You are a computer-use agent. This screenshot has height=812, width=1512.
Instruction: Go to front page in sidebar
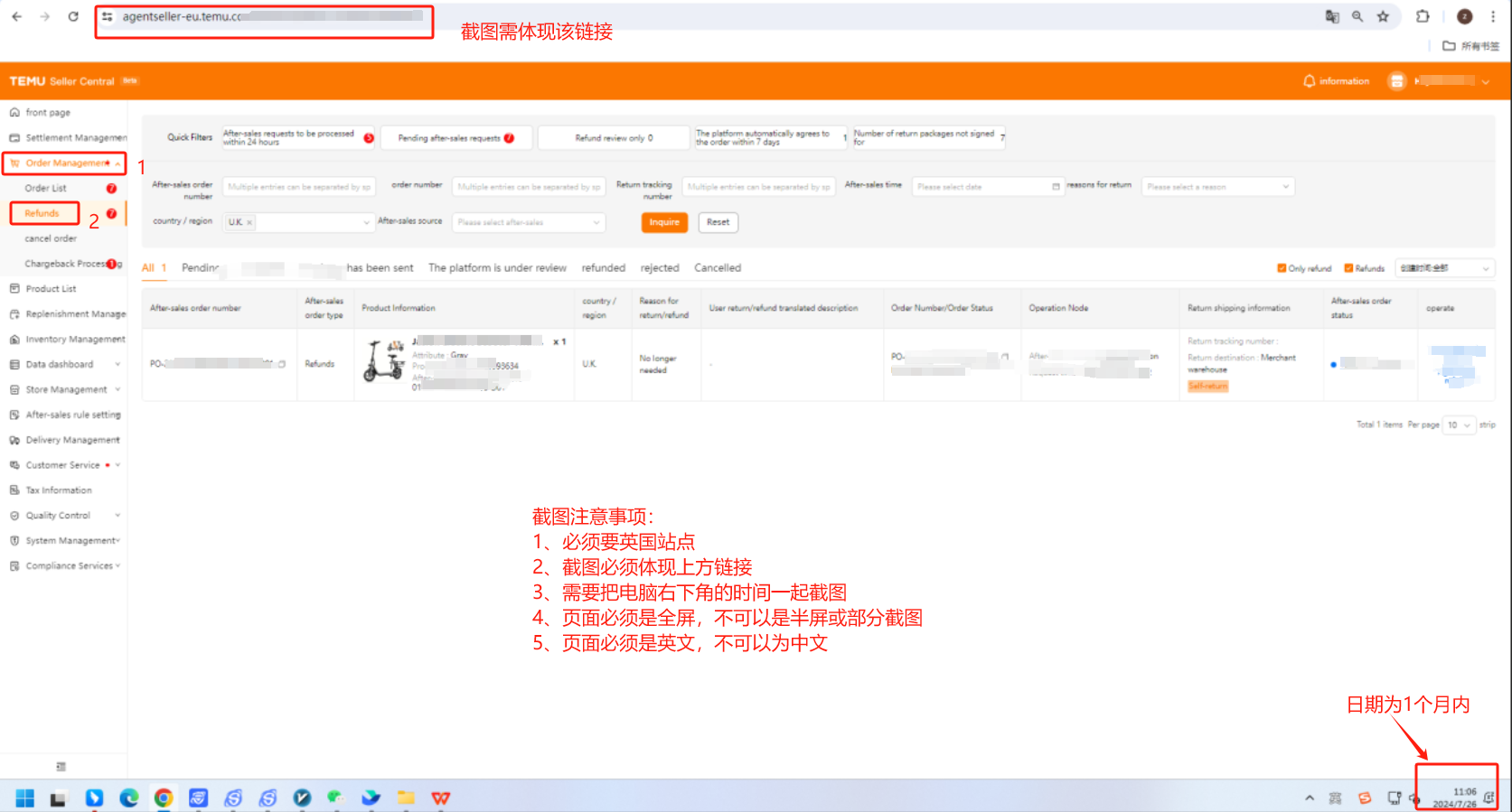click(x=48, y=113)
